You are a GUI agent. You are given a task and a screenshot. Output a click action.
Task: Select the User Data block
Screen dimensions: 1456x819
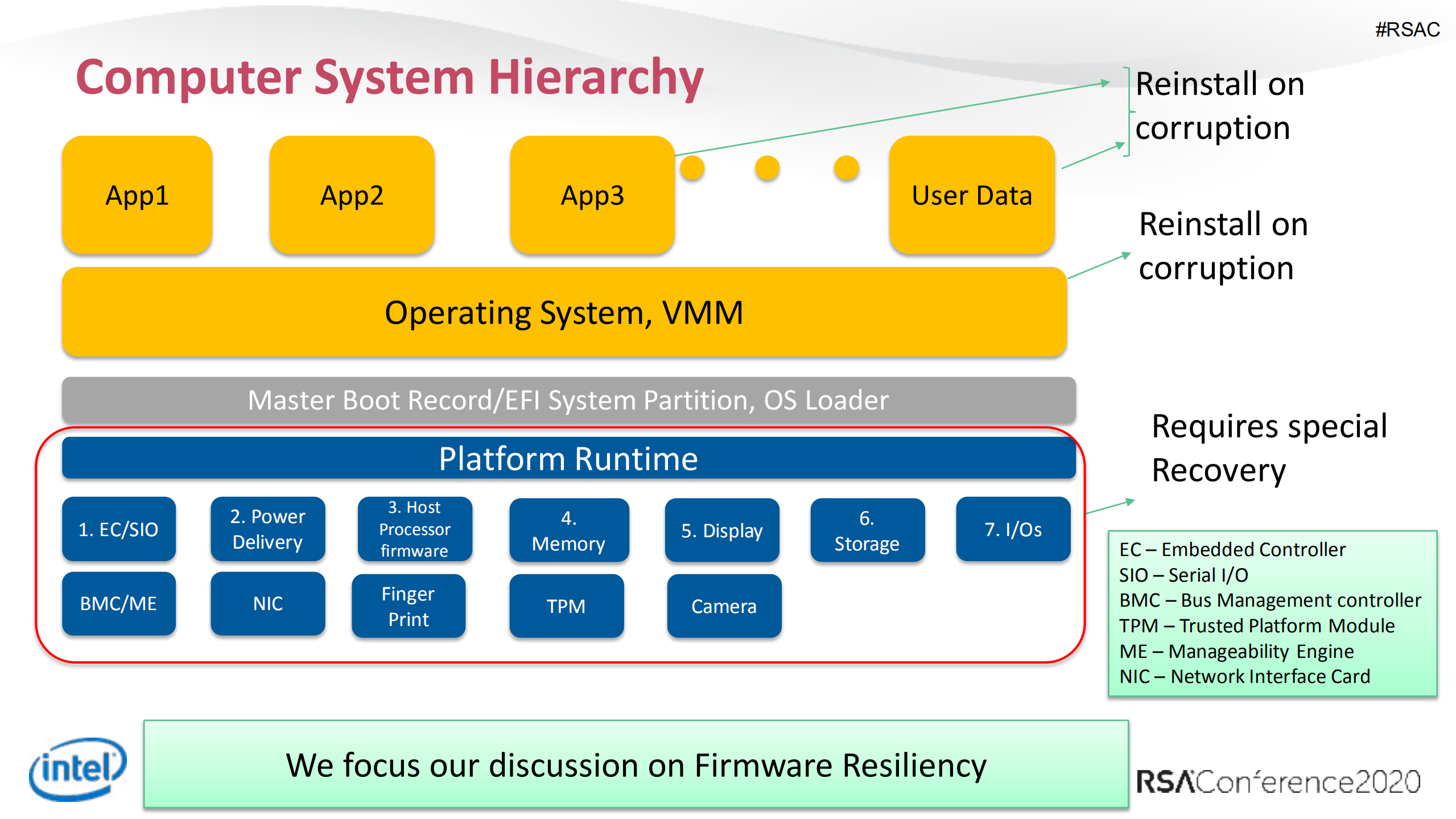pyautogui.click(x=971, y=195)
